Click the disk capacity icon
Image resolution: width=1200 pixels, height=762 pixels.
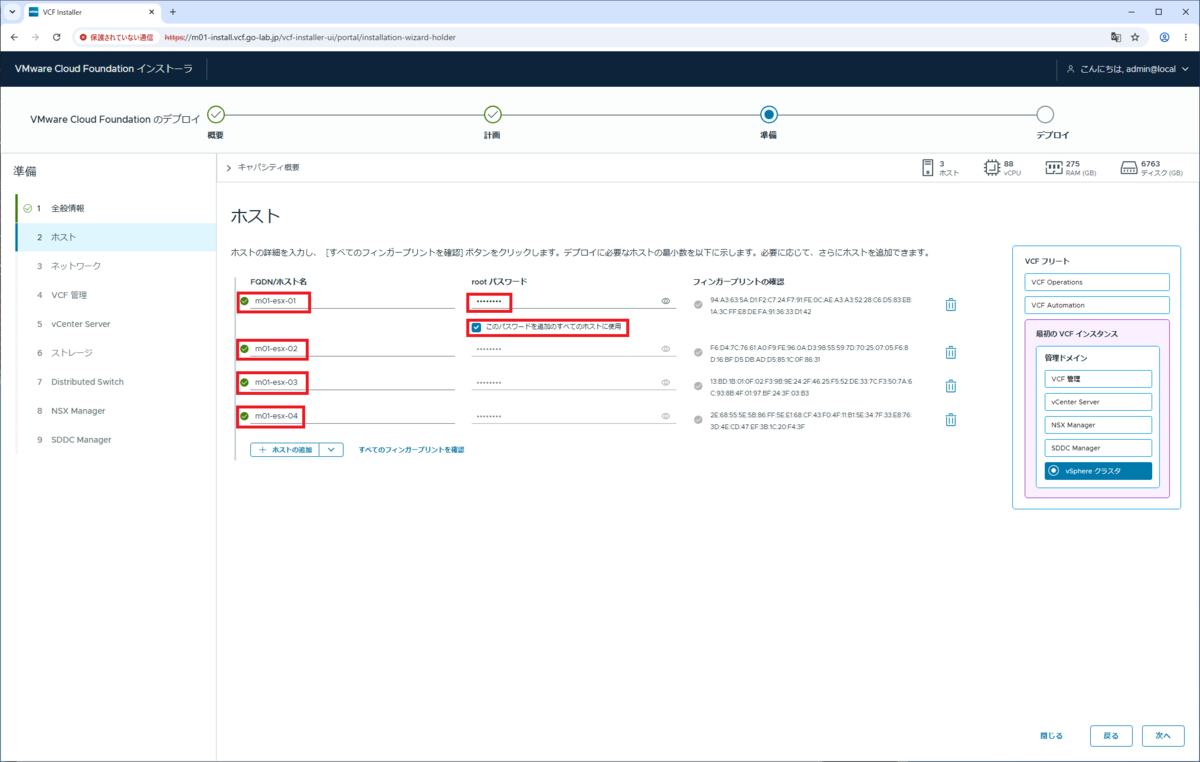point(1128,168)
